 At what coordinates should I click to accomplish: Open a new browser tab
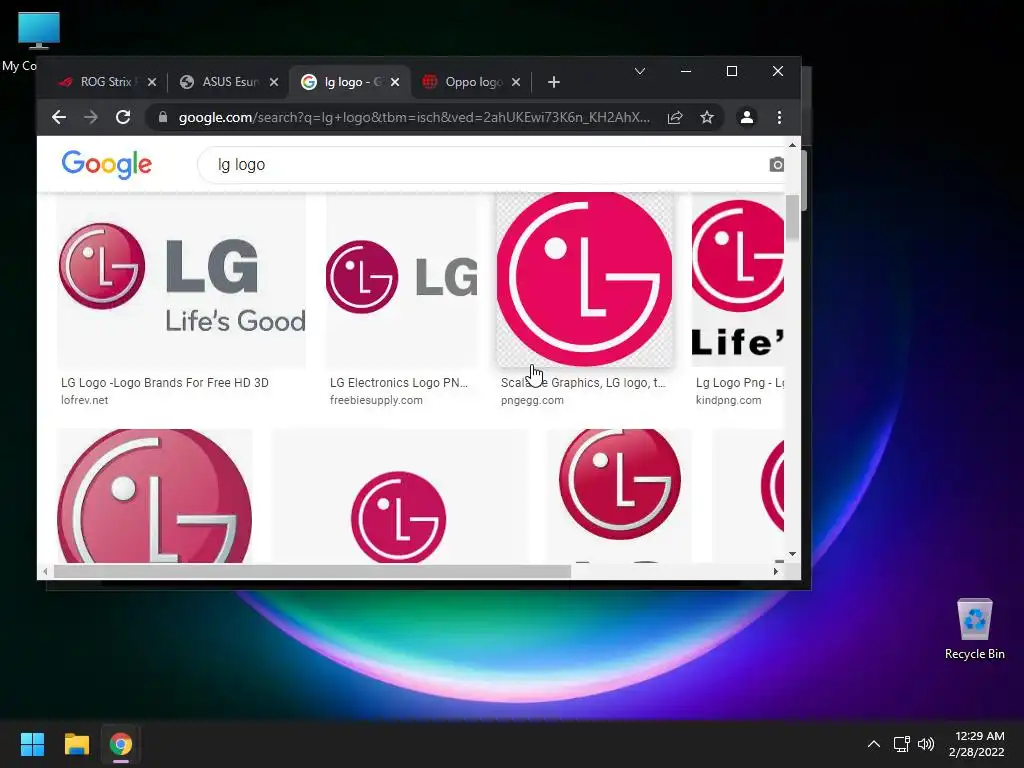[554, 82]
